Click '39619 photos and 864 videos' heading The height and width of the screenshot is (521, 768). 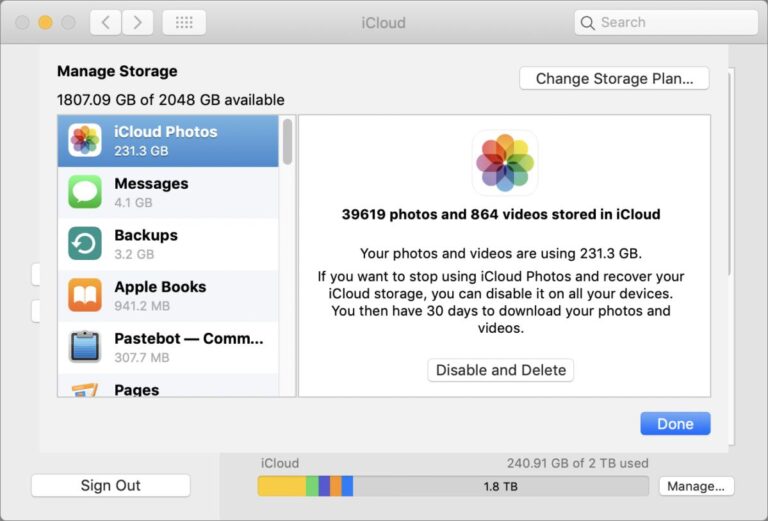[501, 214]
